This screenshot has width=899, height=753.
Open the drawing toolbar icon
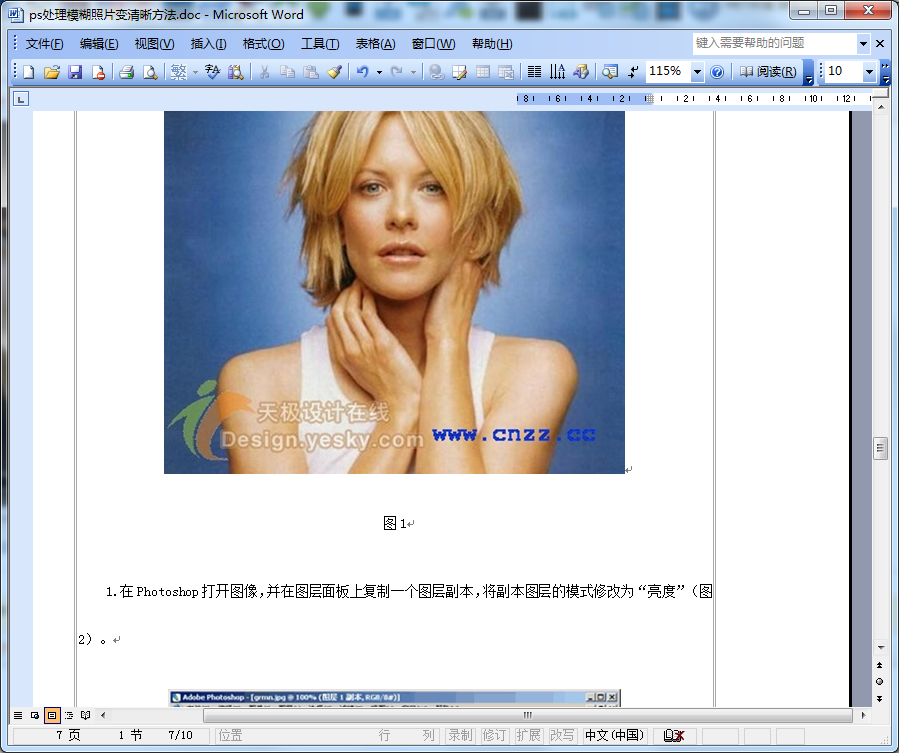pyautogui.click(x=581, y=72)
